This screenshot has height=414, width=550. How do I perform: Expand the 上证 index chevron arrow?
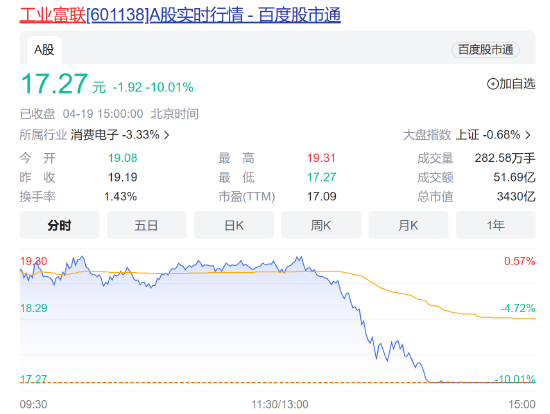(528, 135)
